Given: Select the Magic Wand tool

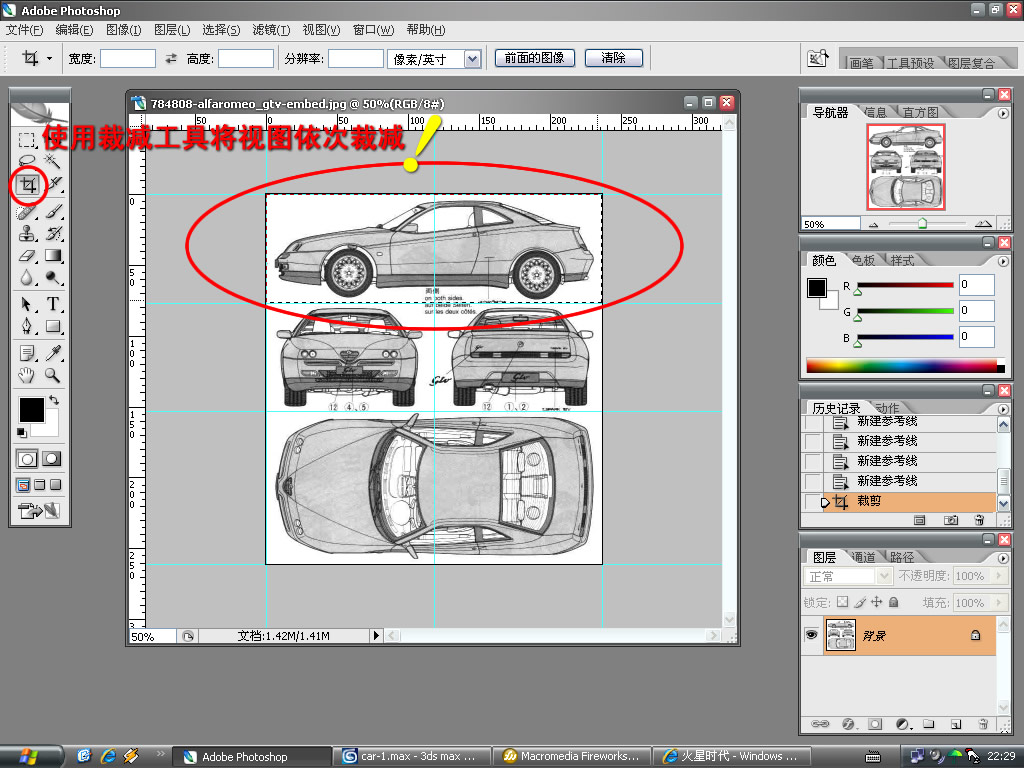Looking at the screenshot, I should click(52, 161).
